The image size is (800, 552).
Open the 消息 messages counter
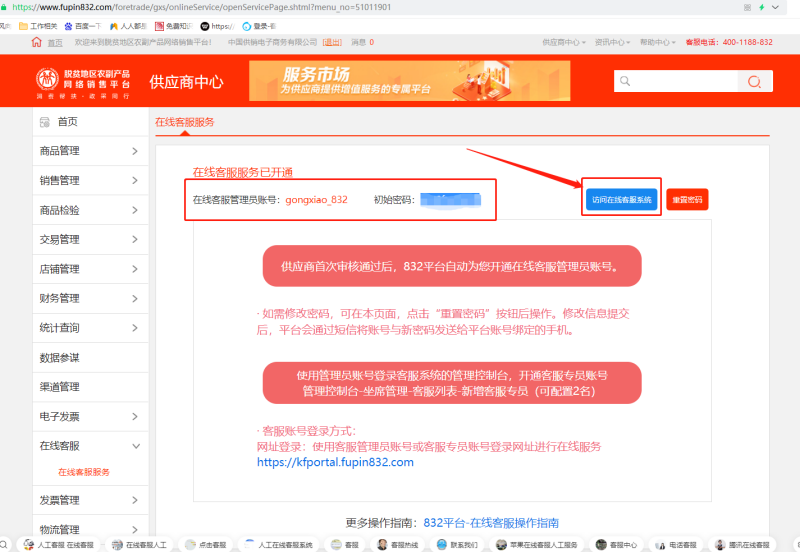click(362, 42)
